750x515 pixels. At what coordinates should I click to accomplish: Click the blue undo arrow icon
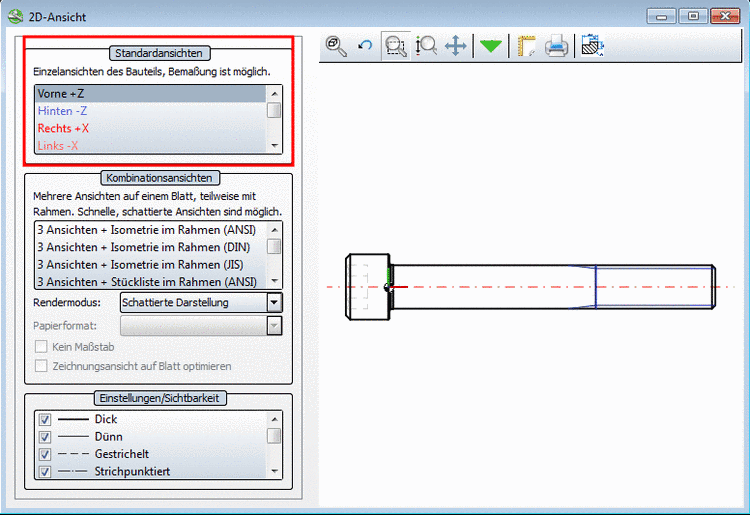[365, 46]
